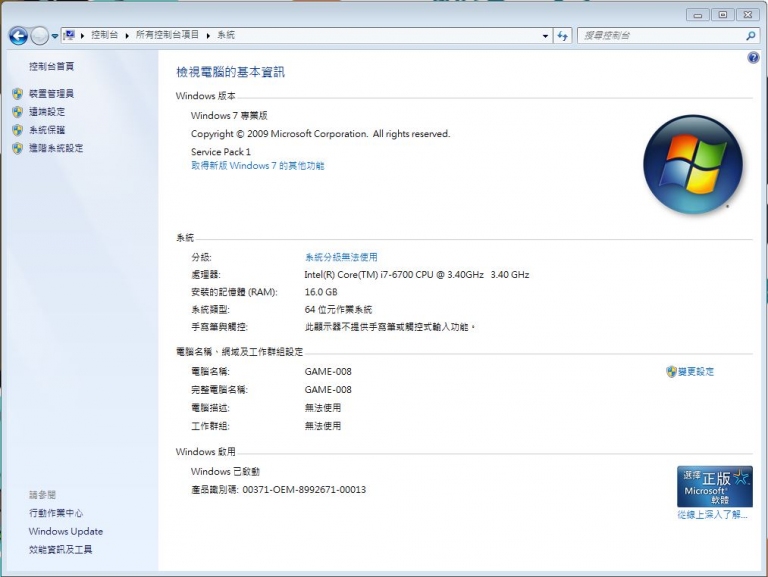Click the shield icon beside 進階系統設定
The image size is (768, 577).
[18, 148]
